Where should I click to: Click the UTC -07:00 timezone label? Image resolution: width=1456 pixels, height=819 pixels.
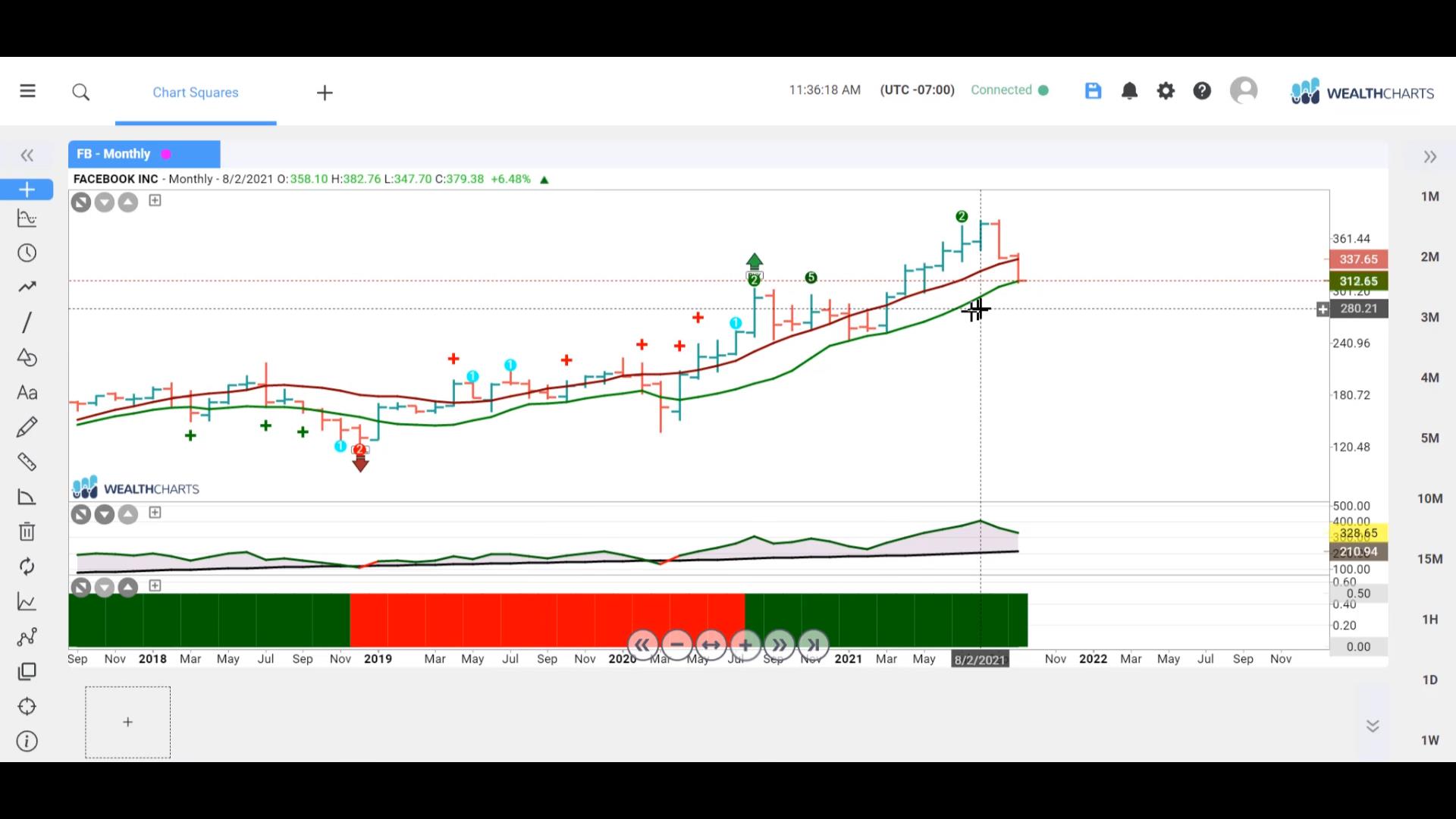coord(917,90)
